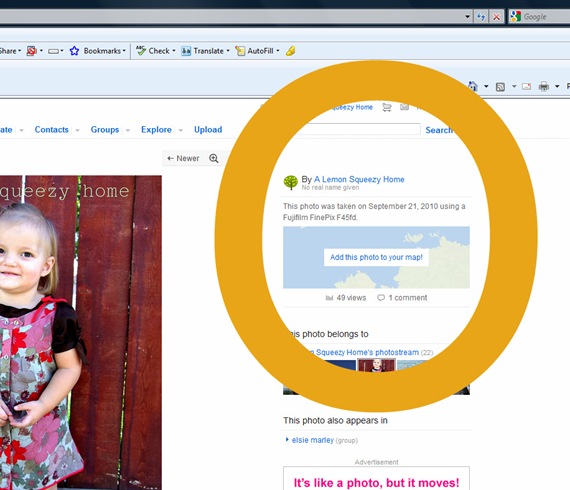The width and height of the screenshot is (570, 490).
Task: Click the yellow highlighter icon
Action: pos(290,51)
